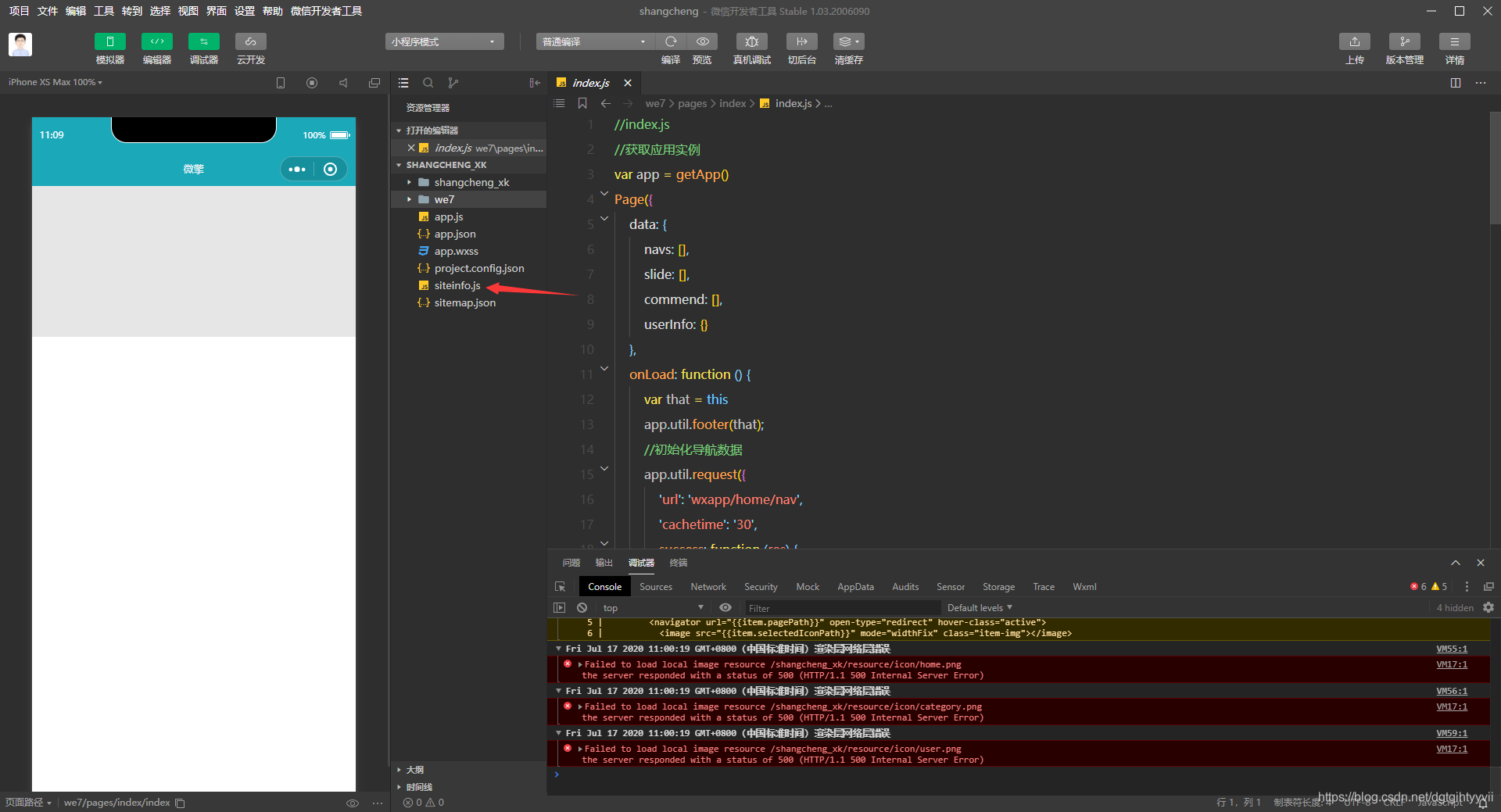This screenshot has height=812, width=1501.
Task: Show the file explorer list view
Action: pyautogui.click(x=403, y=83)
